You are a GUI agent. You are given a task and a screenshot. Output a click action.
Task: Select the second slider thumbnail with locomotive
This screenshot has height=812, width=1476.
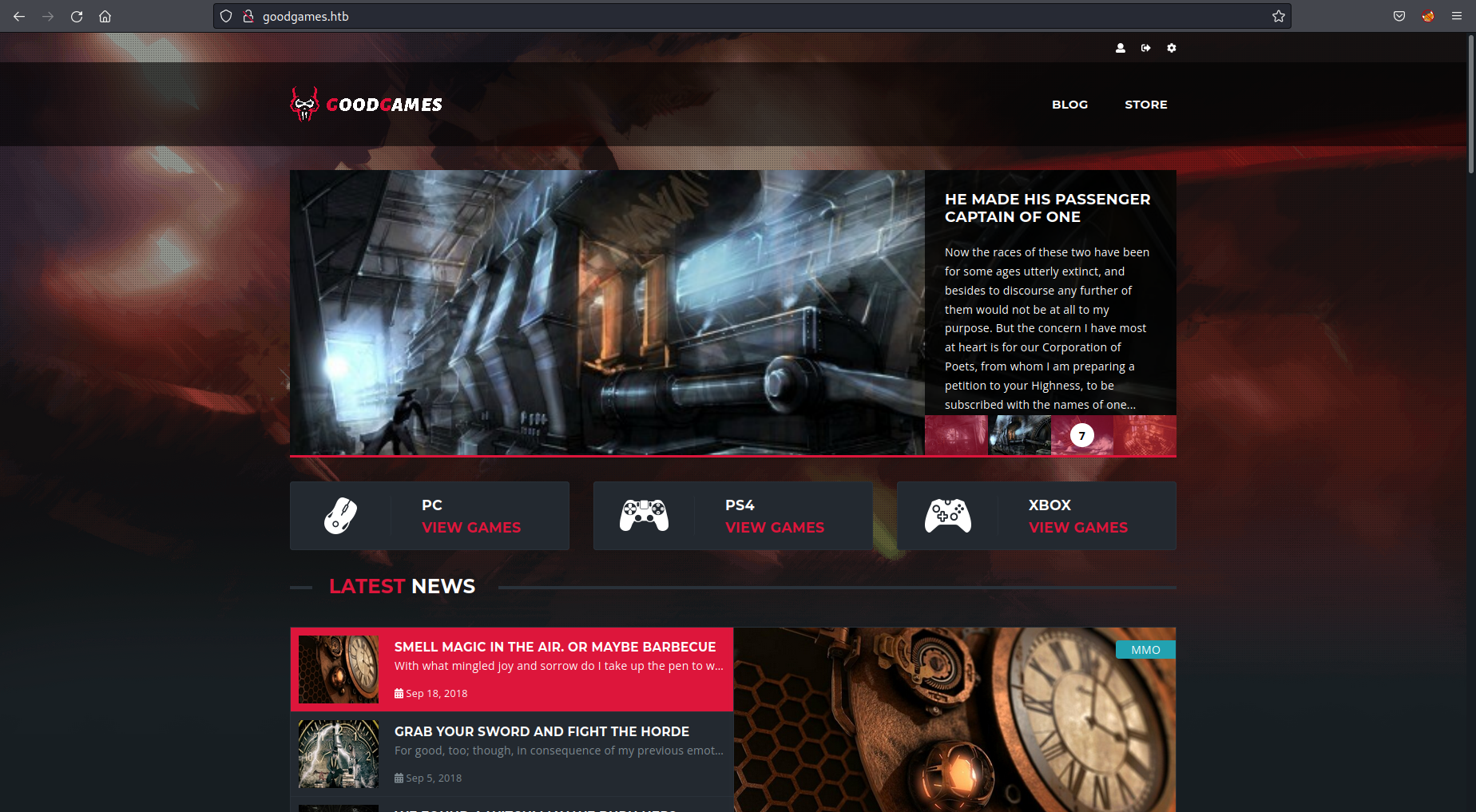[x=1019, y=435]
